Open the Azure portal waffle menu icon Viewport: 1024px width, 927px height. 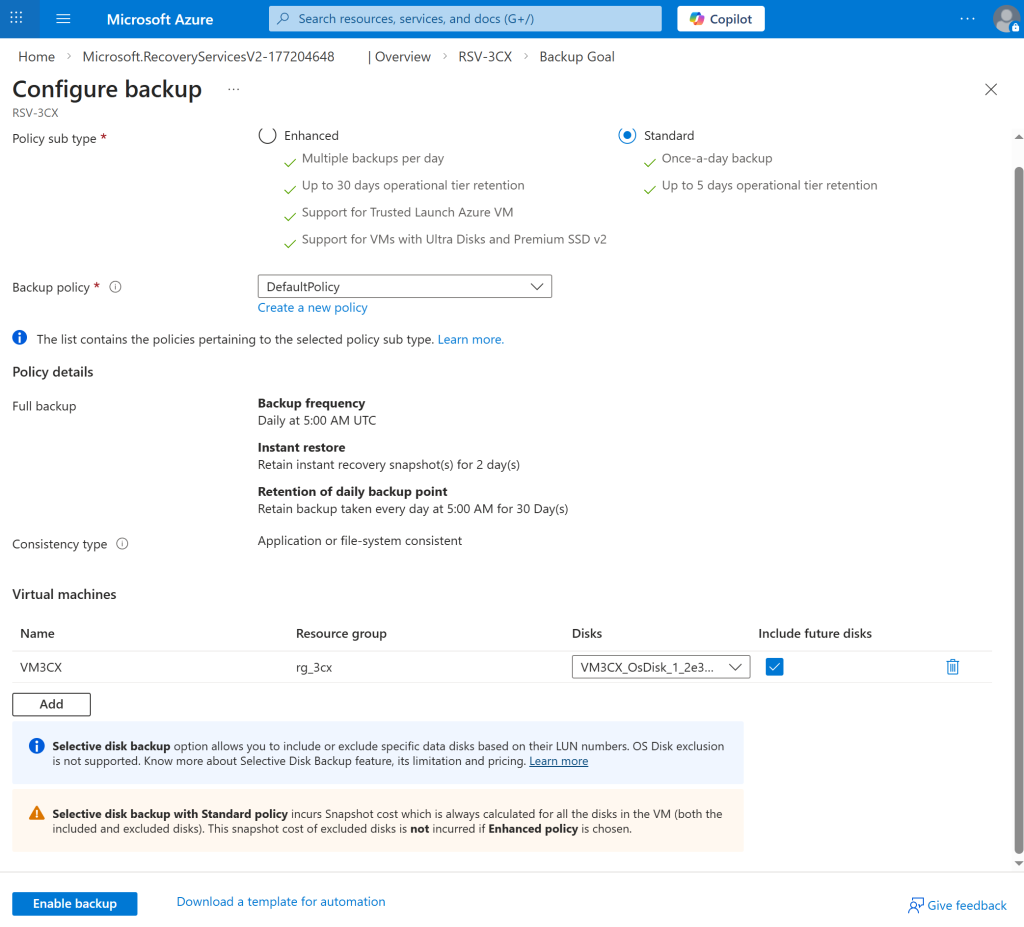pyautogui.click(x=16, y=19)
